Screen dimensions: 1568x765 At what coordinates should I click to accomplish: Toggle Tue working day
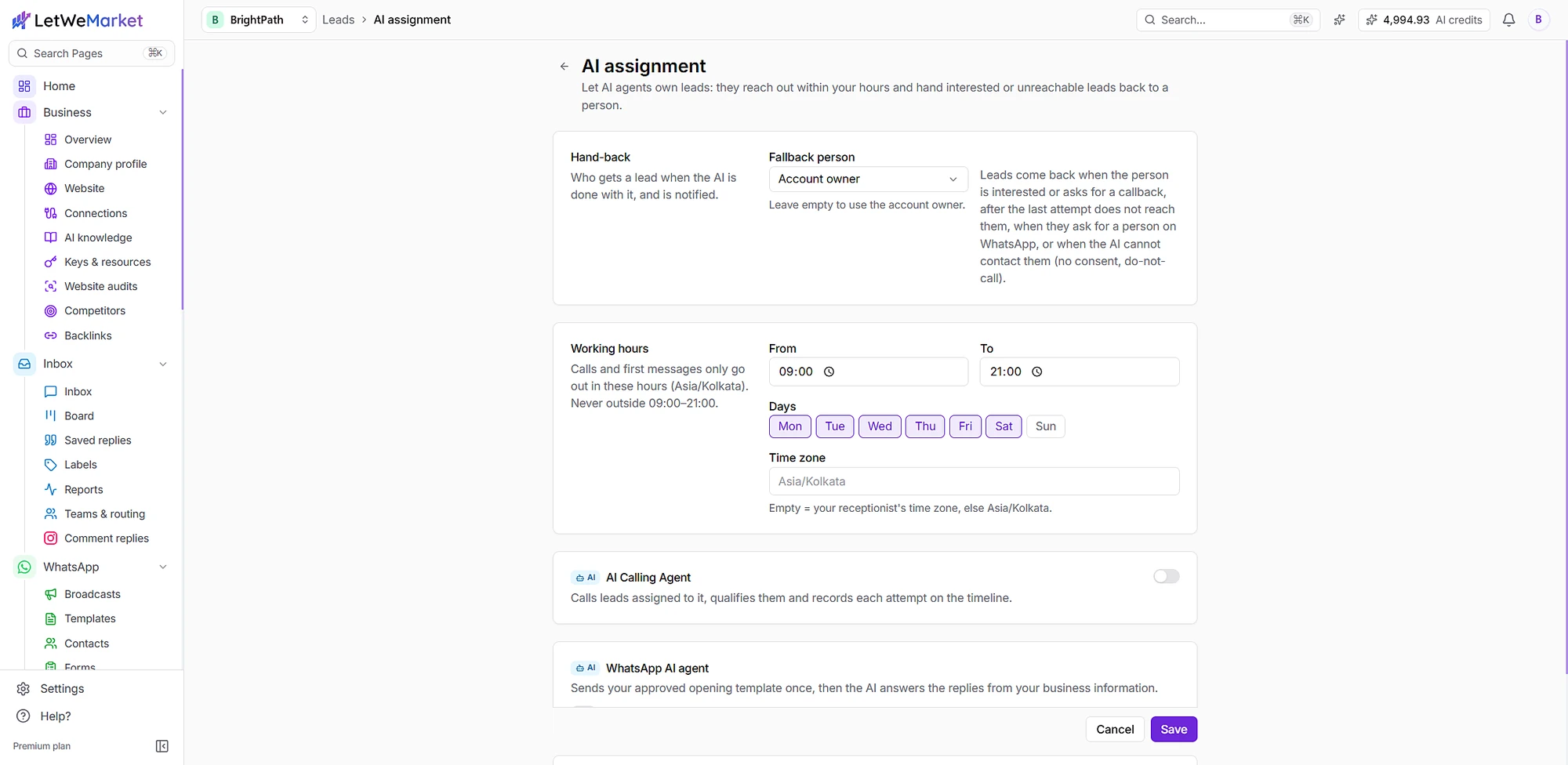(835, 426)
